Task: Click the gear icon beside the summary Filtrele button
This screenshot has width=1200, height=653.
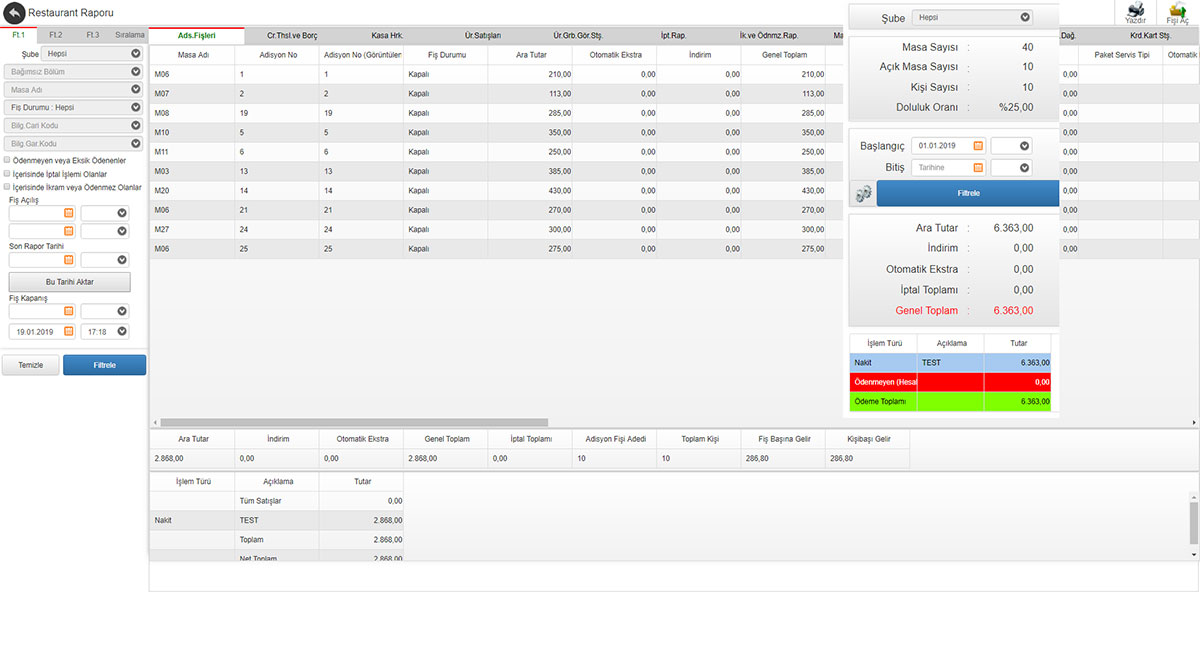Action: tap(861, 193)
